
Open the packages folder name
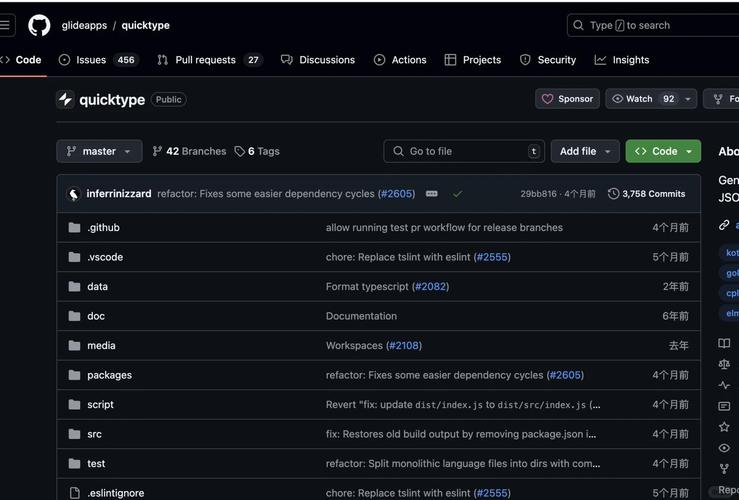(109, 375)
